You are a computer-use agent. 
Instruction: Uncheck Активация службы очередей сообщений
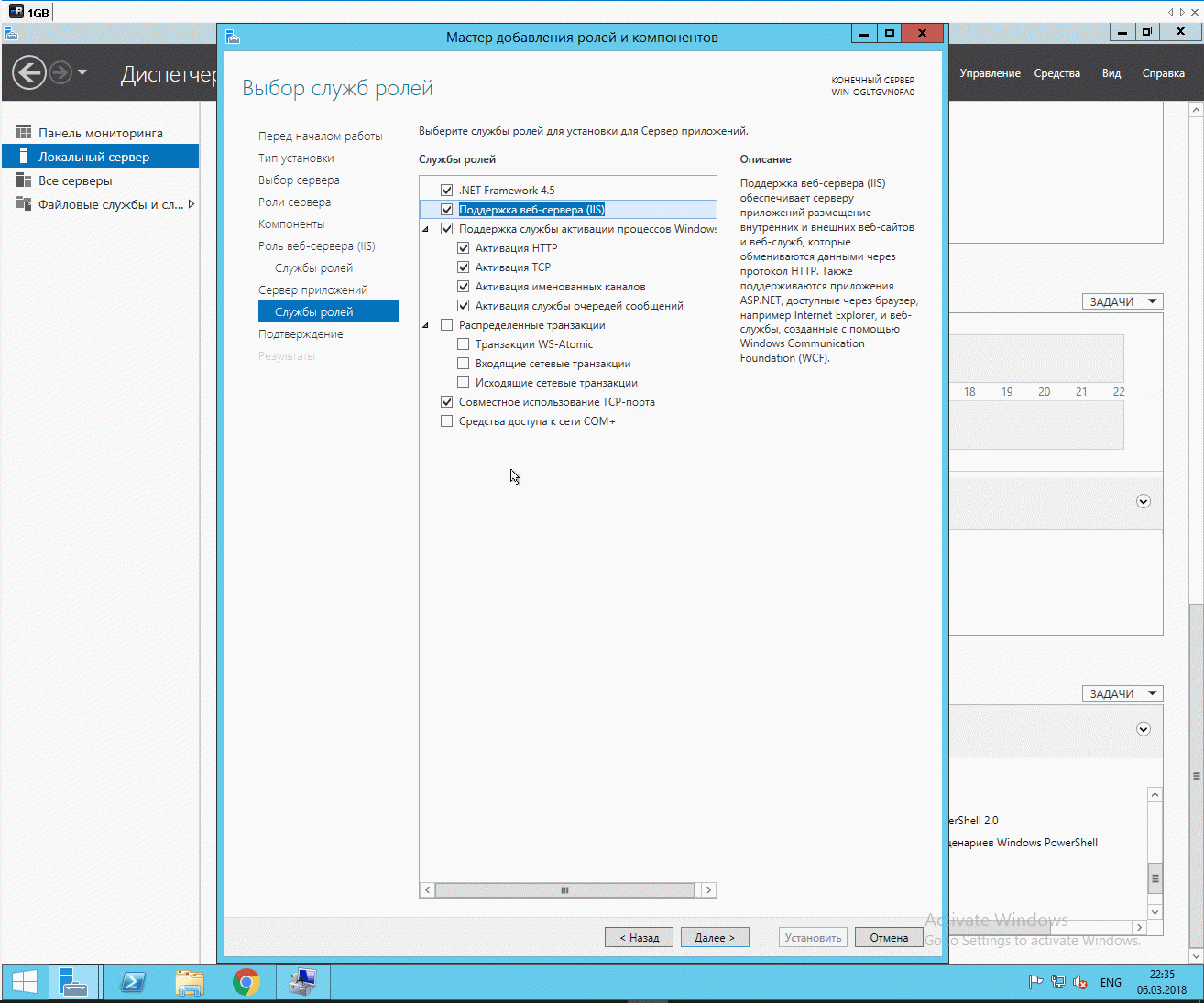(x=464, y=306)
